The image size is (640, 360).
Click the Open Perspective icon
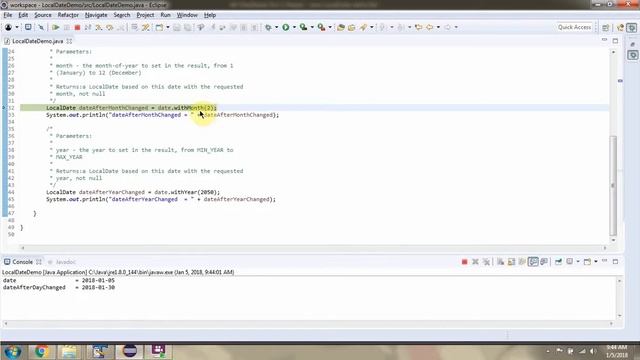tap(606, 27)
